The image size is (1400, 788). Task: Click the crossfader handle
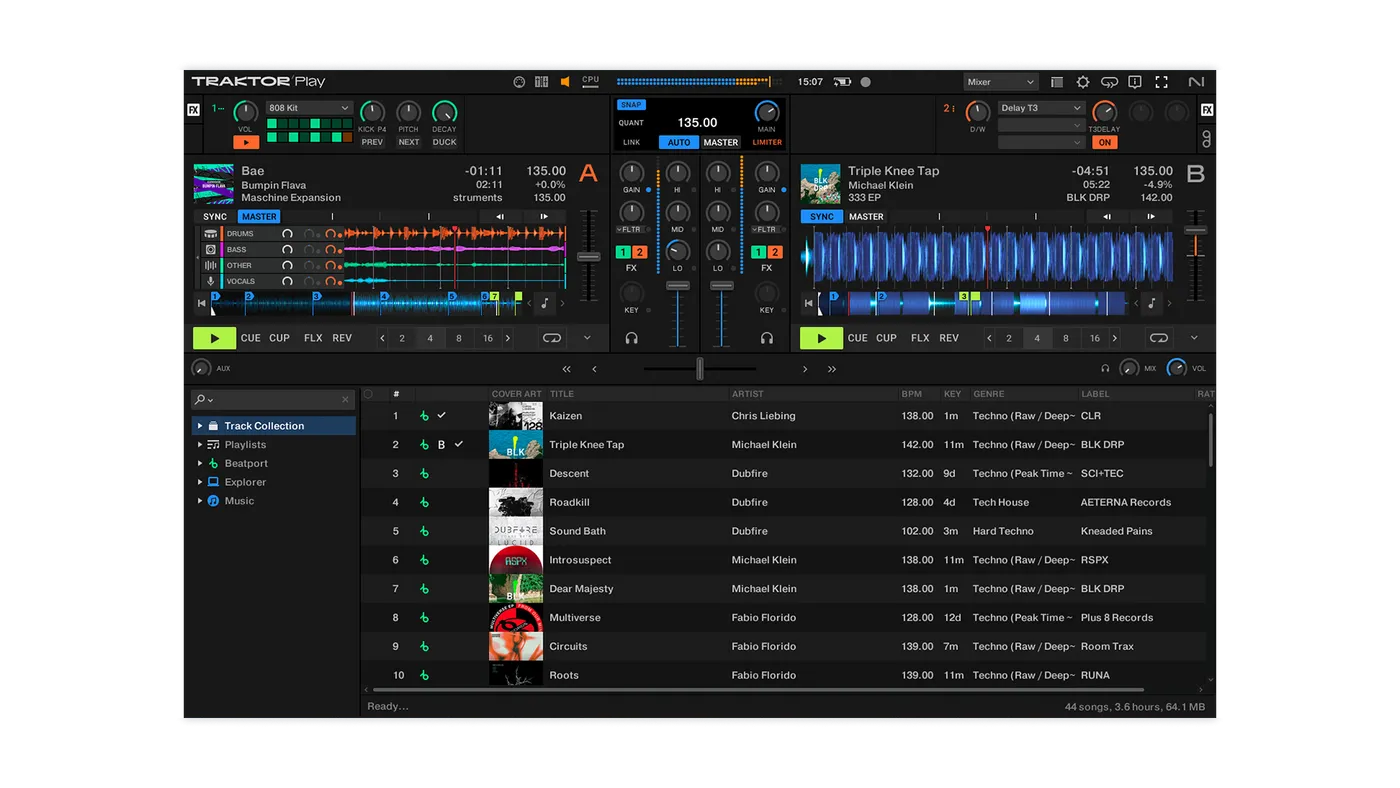(x=700, y=369)
